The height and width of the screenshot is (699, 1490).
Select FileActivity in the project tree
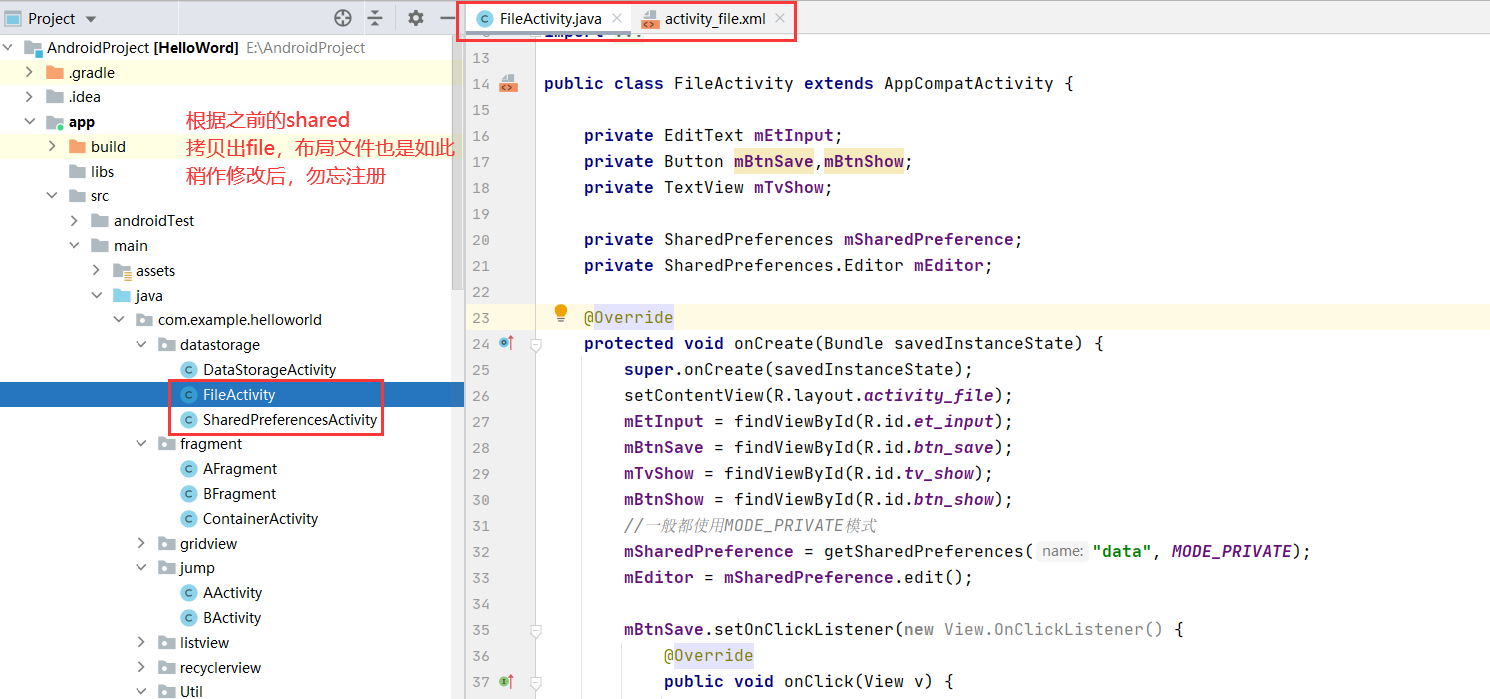(239, 395)
